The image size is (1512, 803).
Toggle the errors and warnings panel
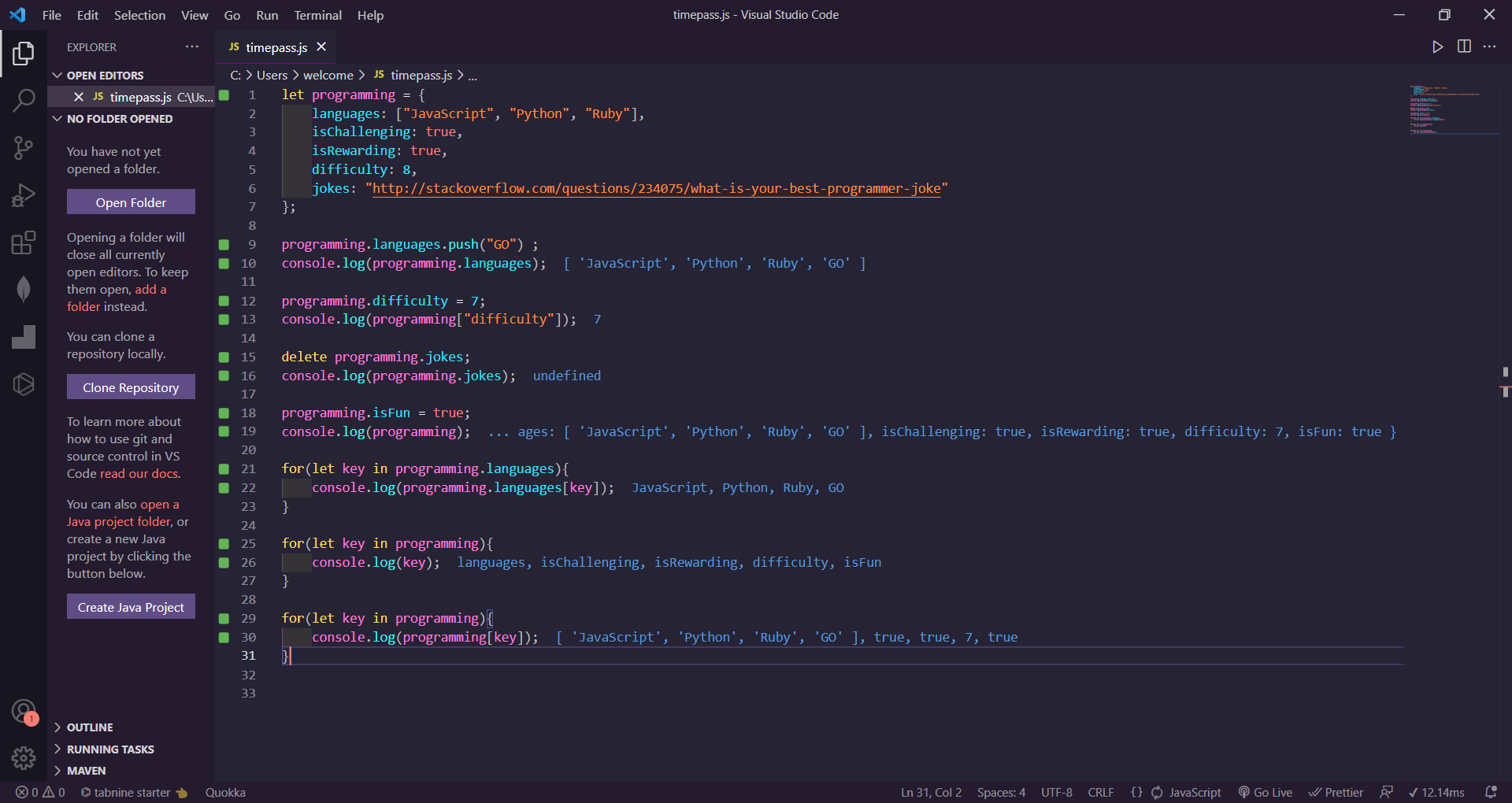click(x=37, y=792)
